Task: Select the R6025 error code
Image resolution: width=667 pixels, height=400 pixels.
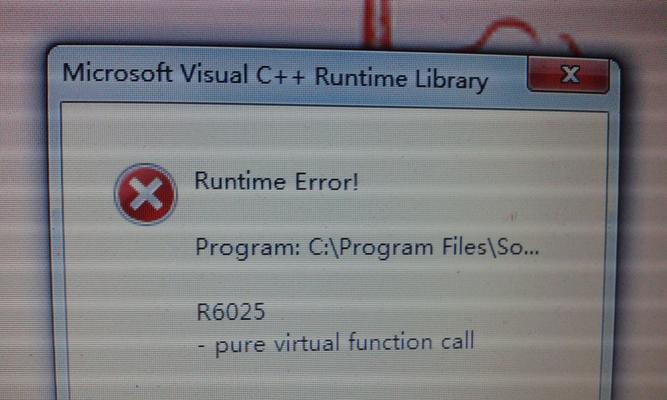Action: pos(231,312)
